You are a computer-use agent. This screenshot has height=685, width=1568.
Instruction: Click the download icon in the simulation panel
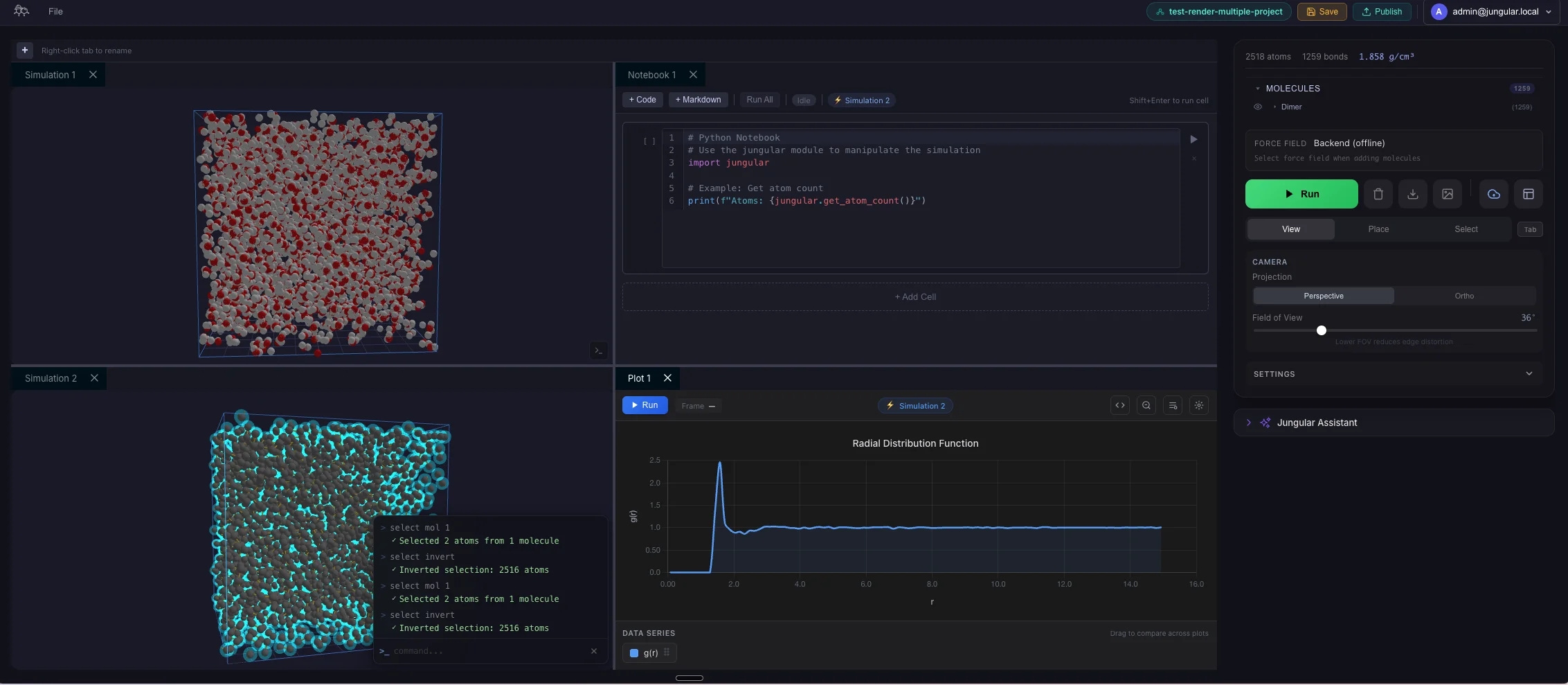pos(1412,194)
